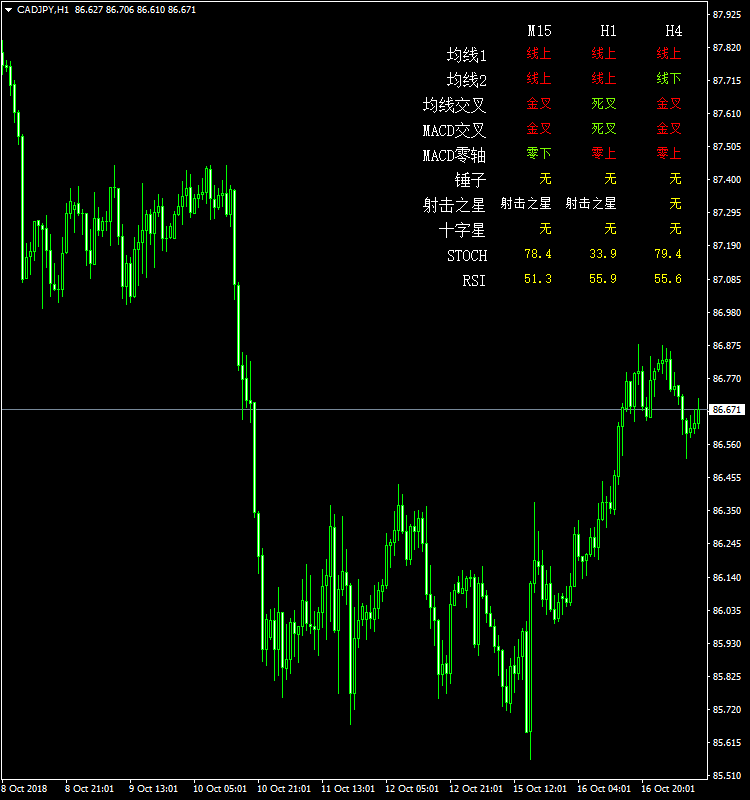Click the RSI row label
This screenshot has width=750, height=800.
[474, 281]
